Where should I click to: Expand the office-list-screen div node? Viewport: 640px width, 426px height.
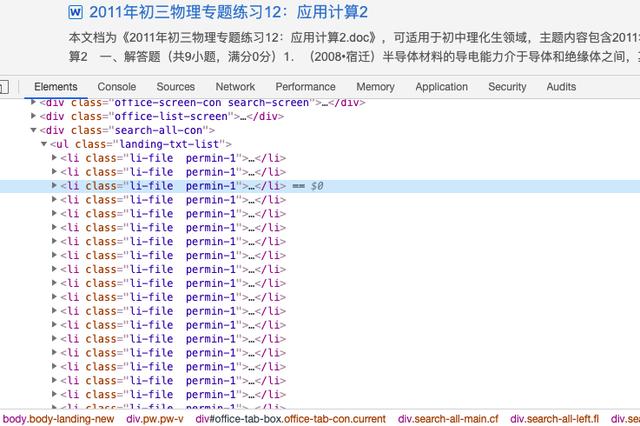point(33,116)
